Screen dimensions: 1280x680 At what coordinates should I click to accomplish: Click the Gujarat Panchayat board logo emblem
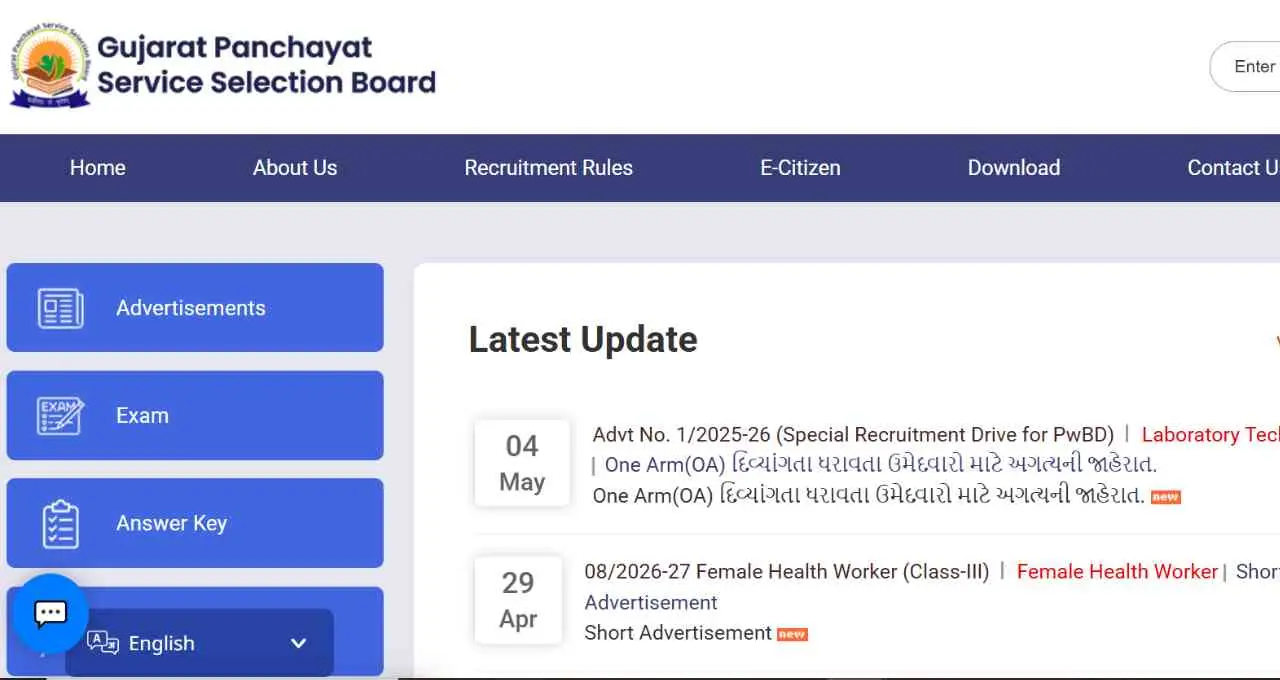coord(50,65)
